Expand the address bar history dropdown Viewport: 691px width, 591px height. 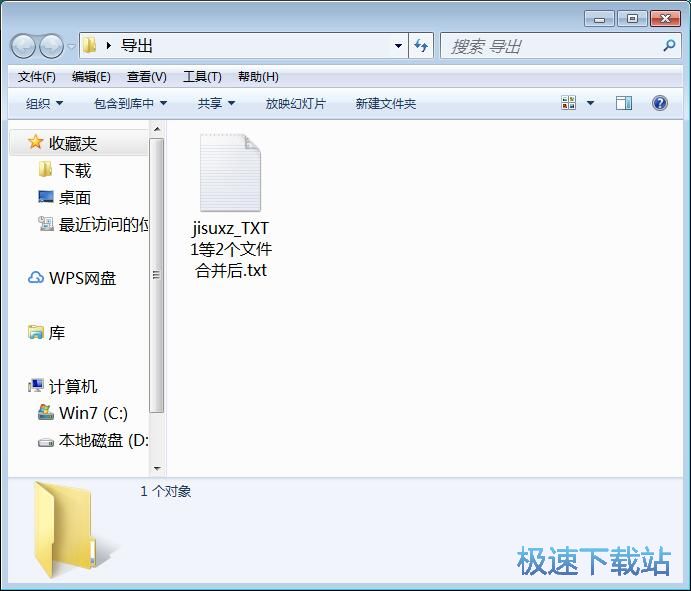(x=398, y=45)
